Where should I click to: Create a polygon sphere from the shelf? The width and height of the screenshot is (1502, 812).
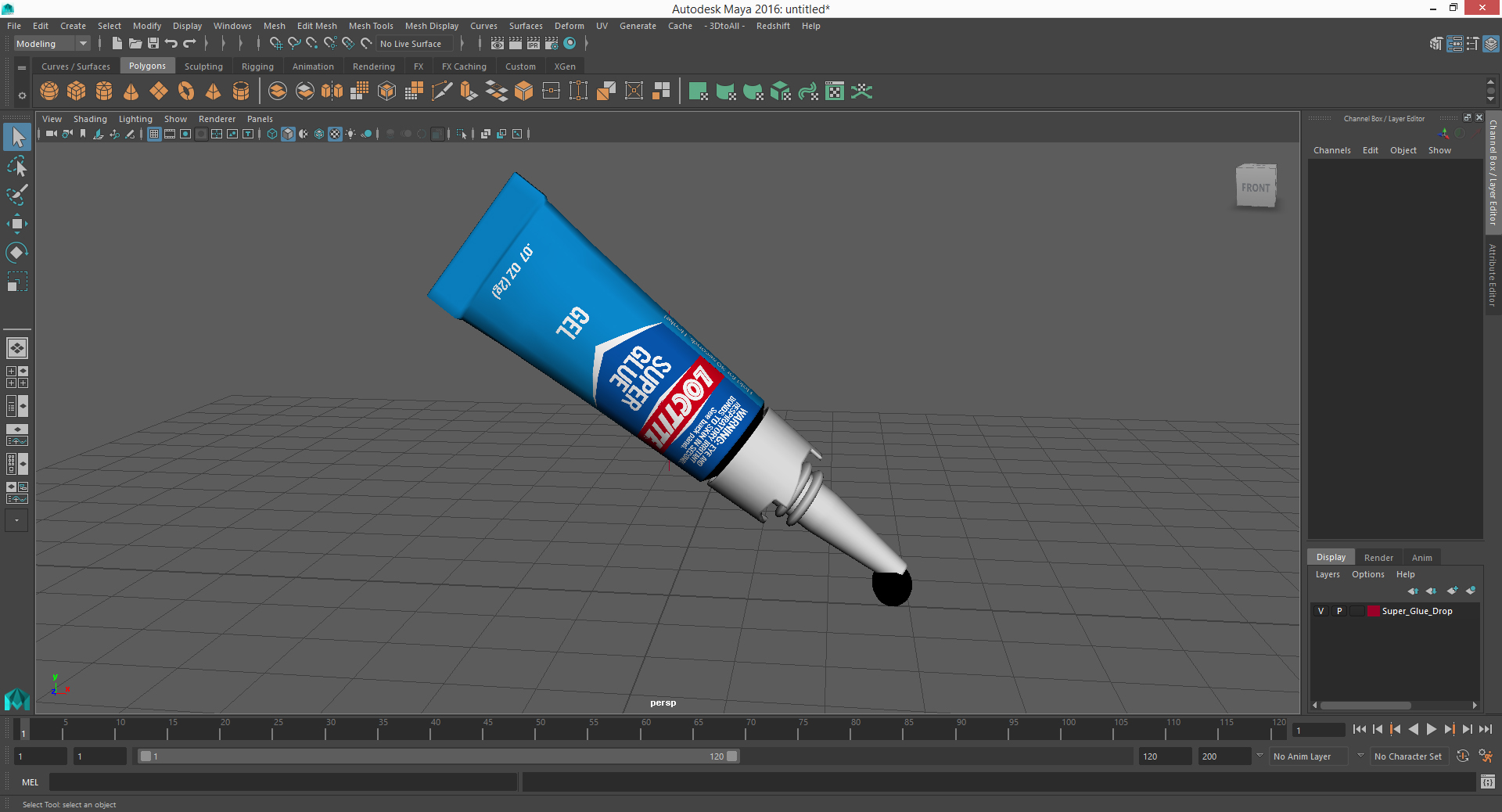[49, 92]
